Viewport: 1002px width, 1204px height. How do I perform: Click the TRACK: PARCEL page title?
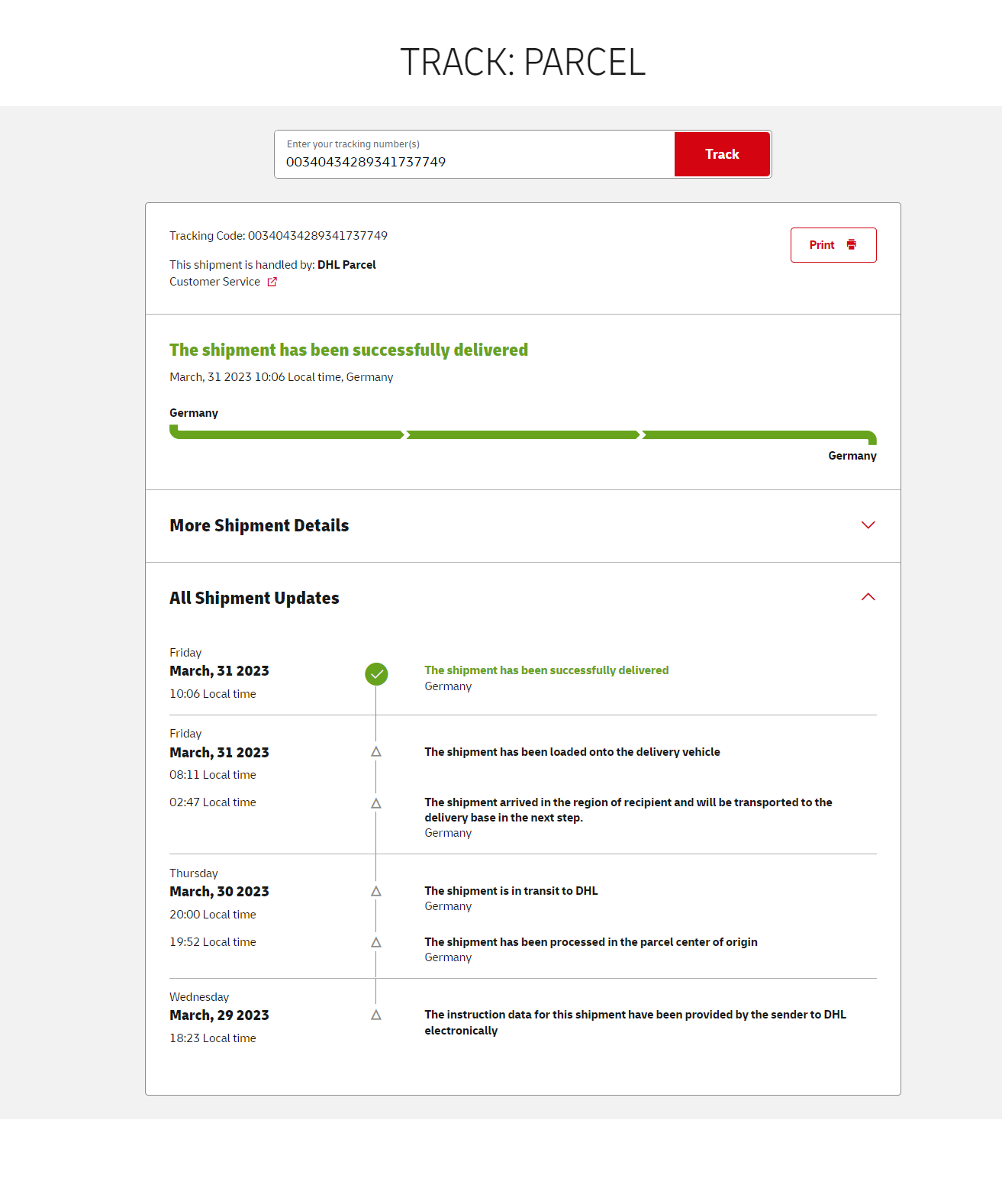coord(523,62)
